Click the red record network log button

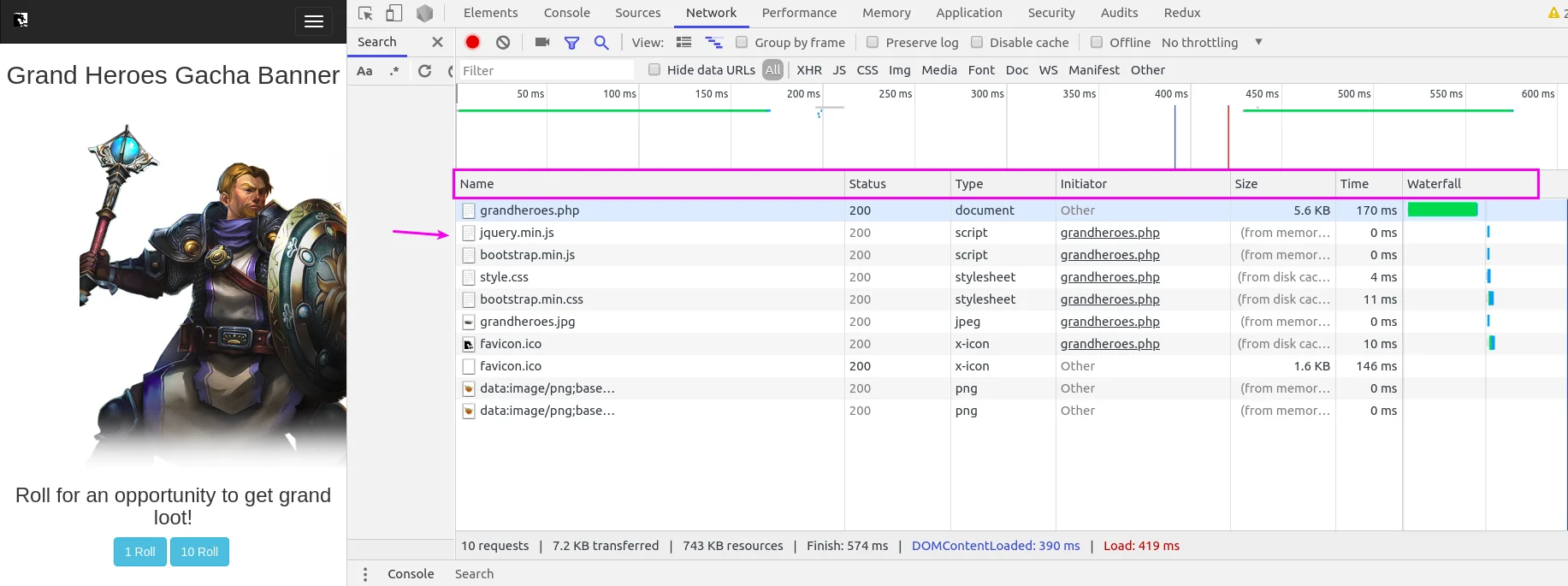(472, 42)
